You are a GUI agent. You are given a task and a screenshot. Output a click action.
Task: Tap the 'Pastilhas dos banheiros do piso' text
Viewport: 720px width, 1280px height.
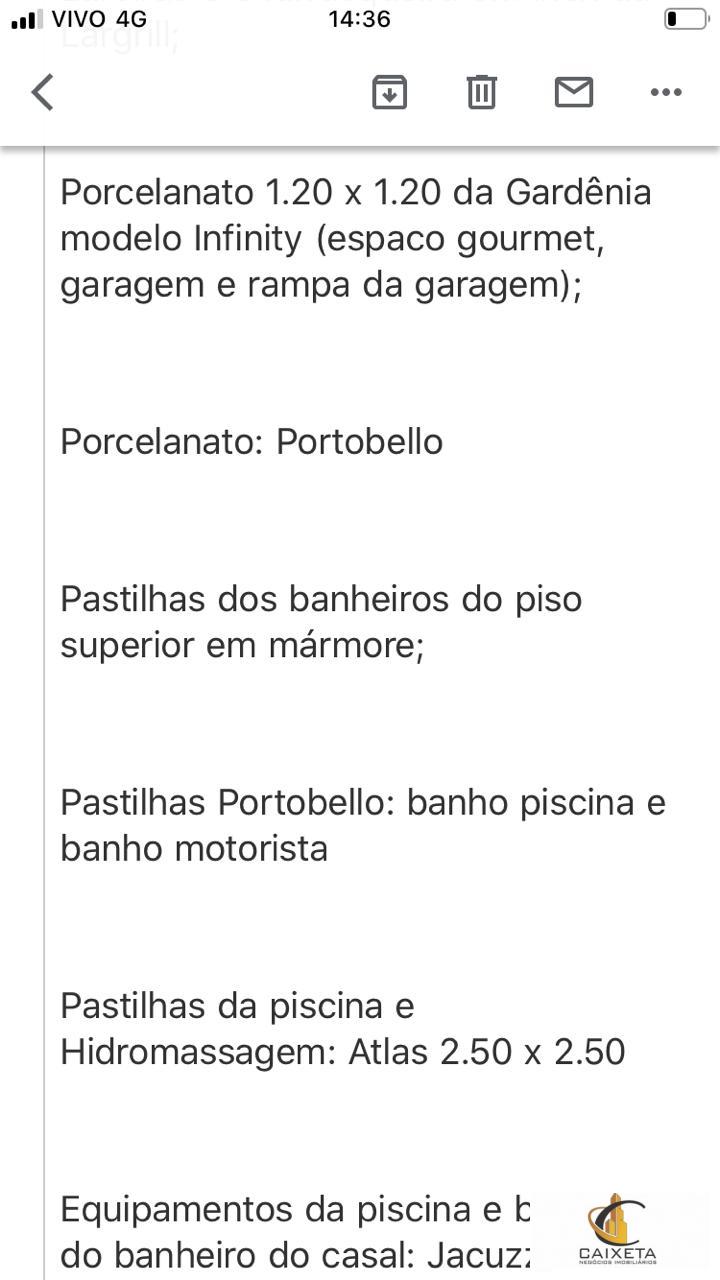[x=321, y=599]
